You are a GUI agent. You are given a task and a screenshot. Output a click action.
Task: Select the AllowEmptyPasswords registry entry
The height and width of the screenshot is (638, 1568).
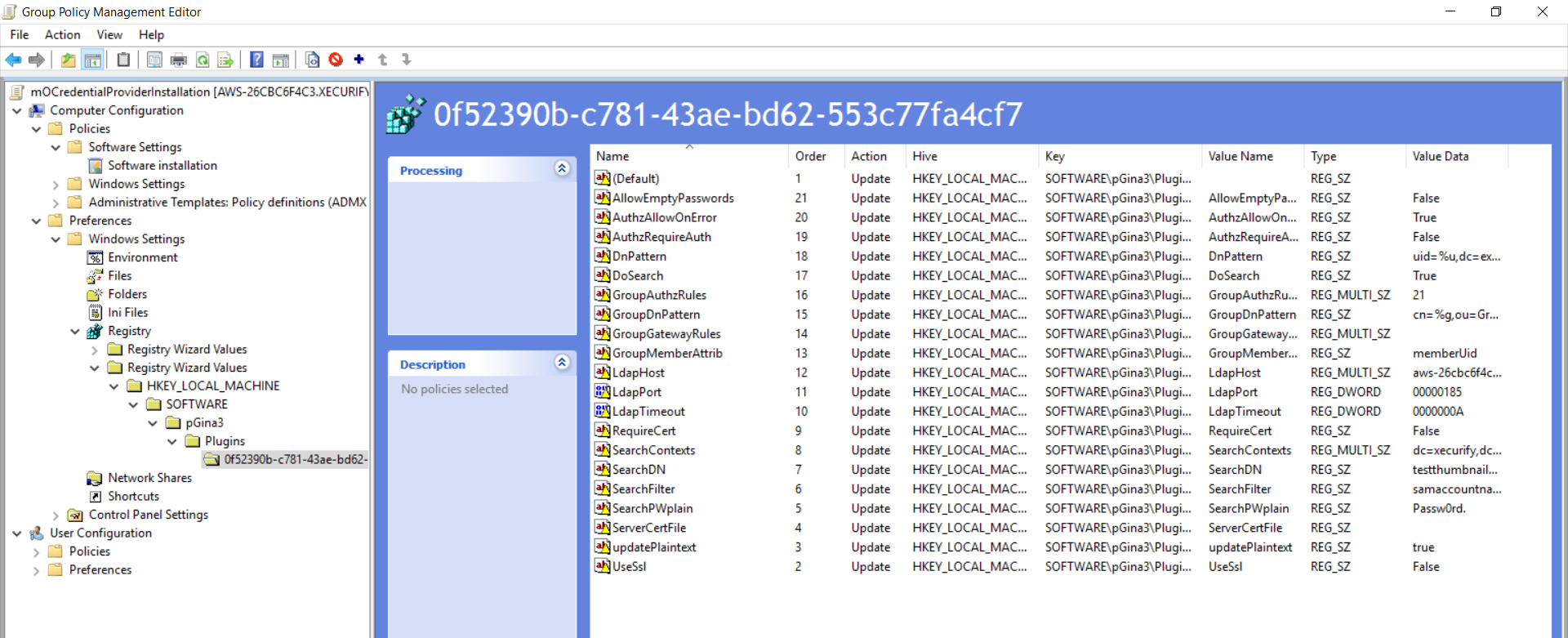coord(673,198)
